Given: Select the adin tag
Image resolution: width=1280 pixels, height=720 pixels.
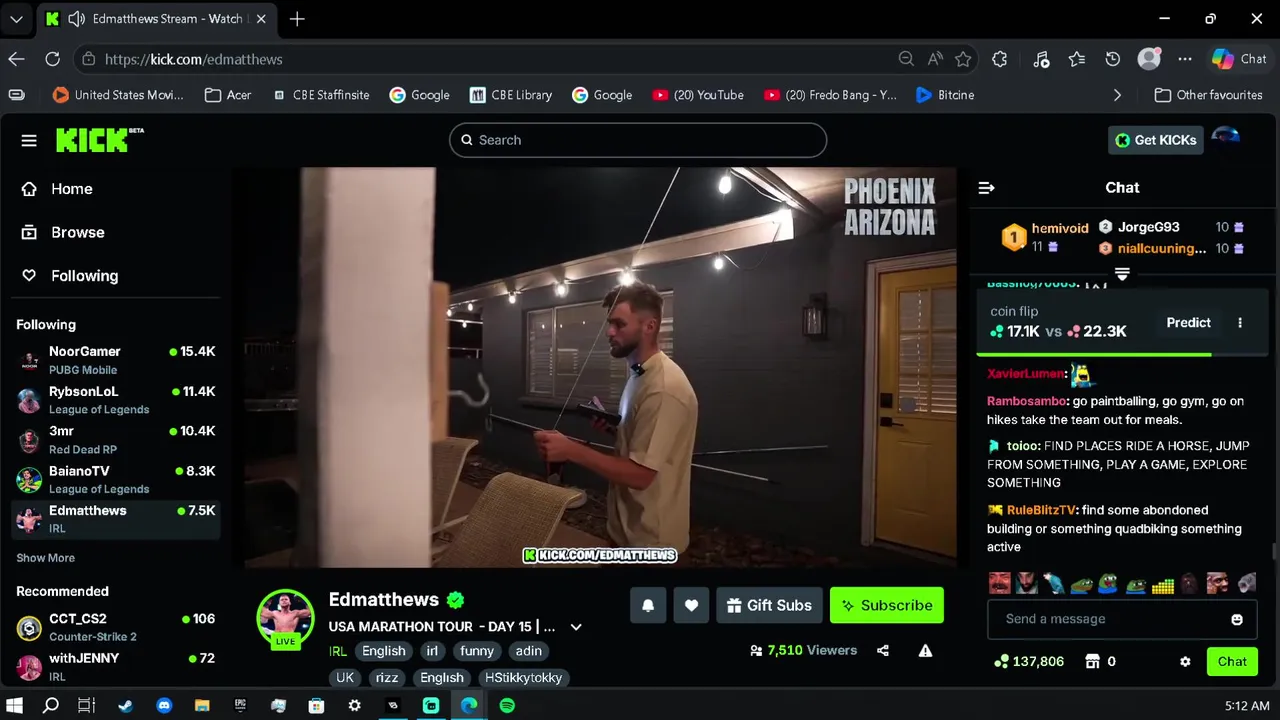Looking at the screenshot, I should [528, 651].
